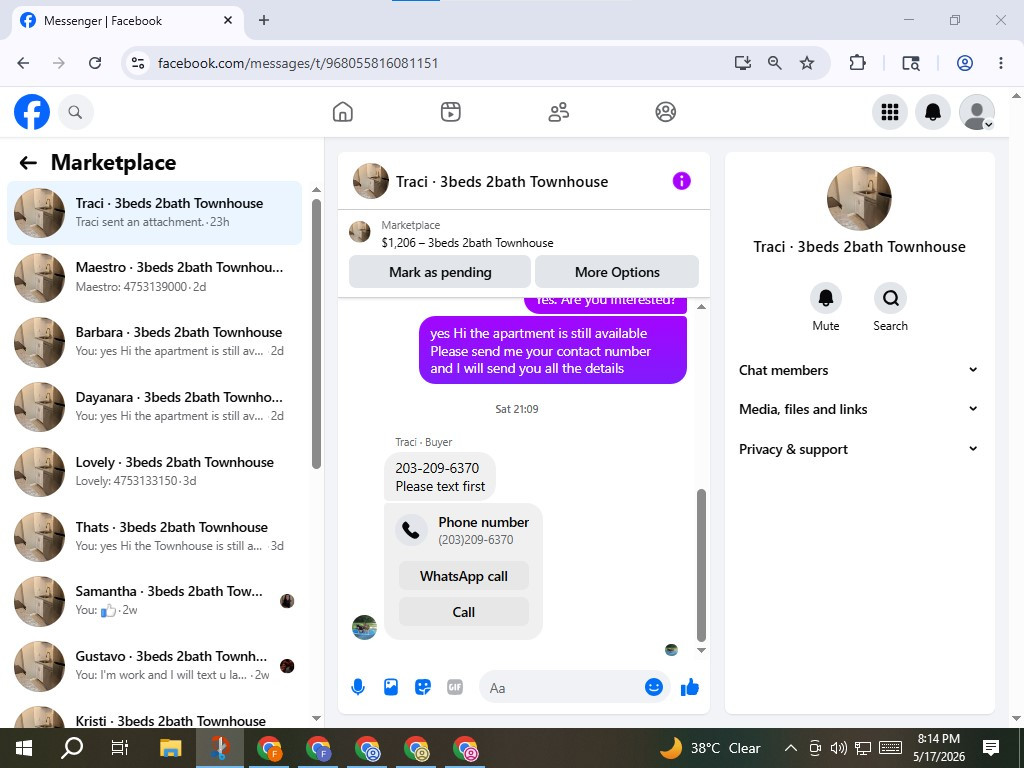Open account profile menu
The image size is (1024, 768).
(976, 112)
